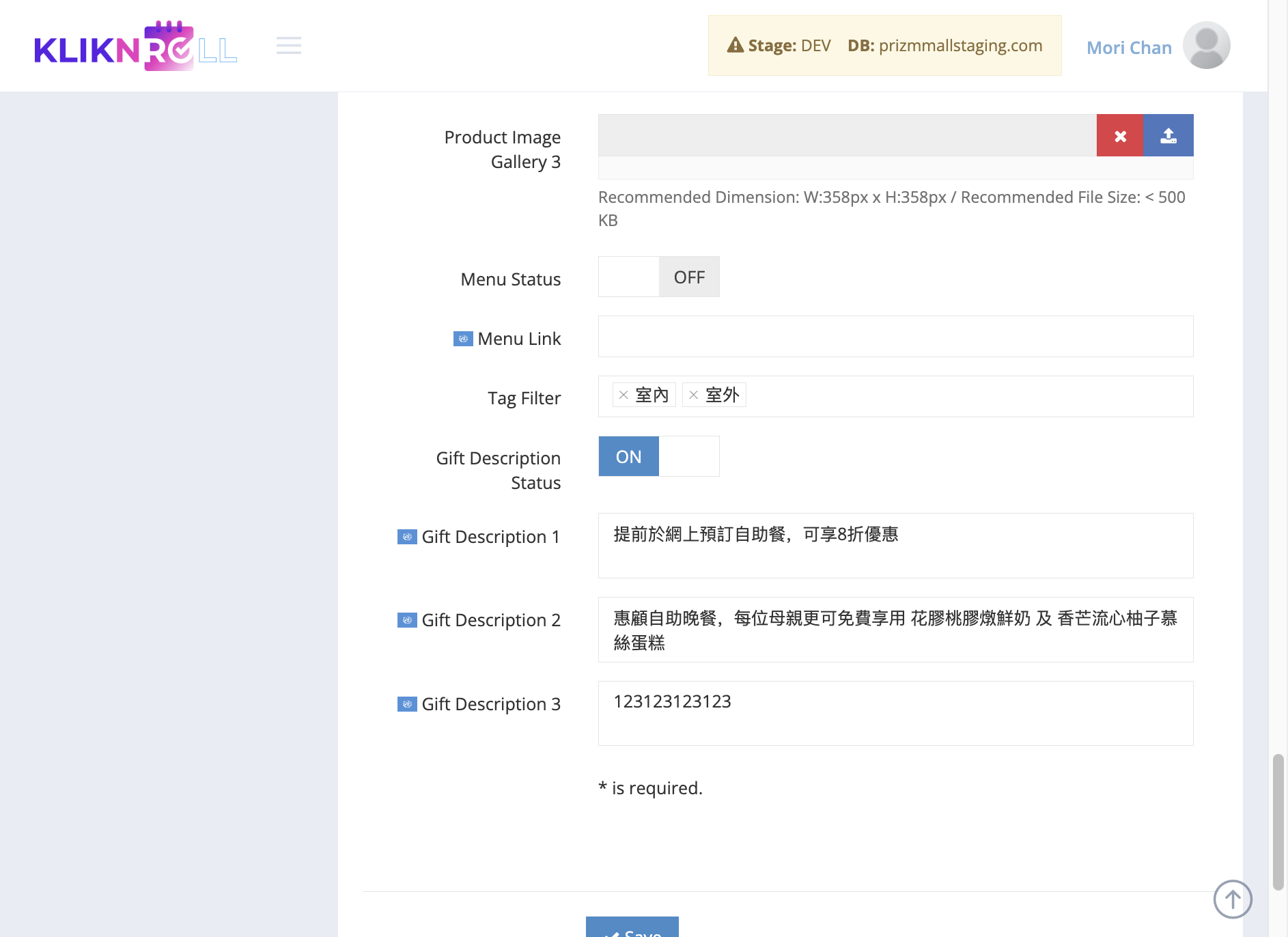Click the Gift Description 2 text area

pyautogui.click(x=895, y=630)
